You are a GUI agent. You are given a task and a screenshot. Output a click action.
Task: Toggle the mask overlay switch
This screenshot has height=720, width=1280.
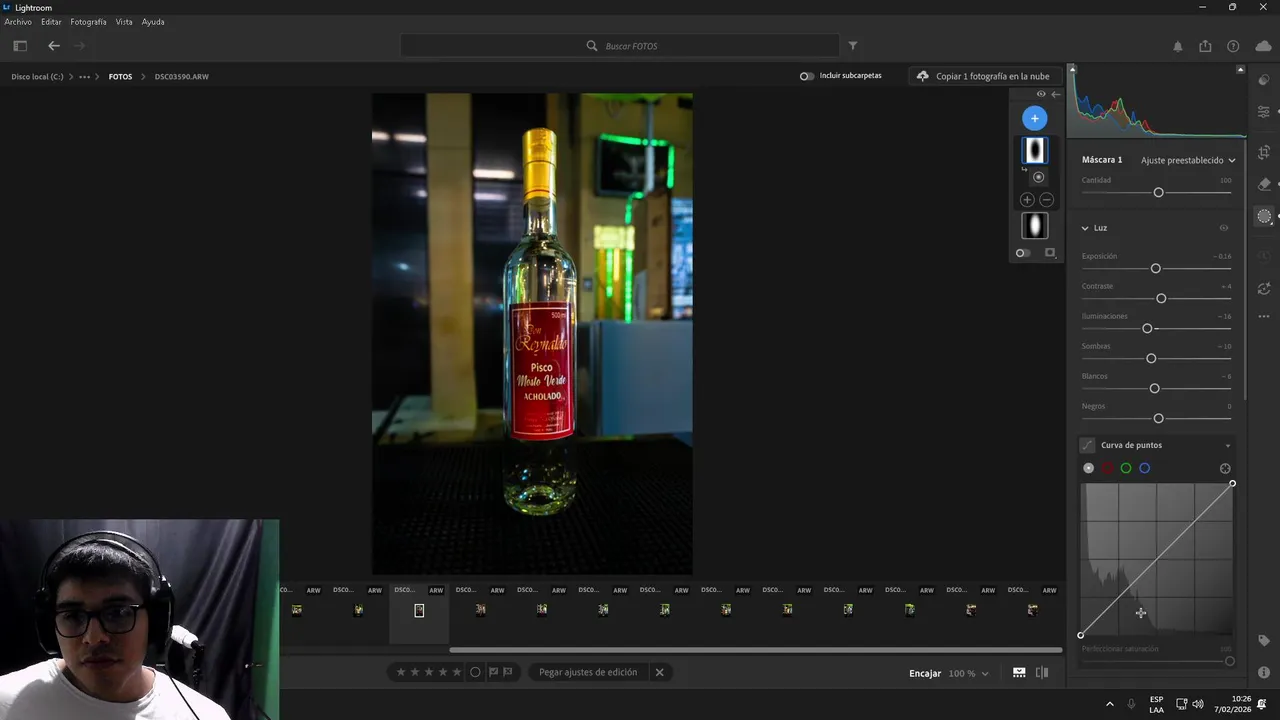tap(1022, 253)
